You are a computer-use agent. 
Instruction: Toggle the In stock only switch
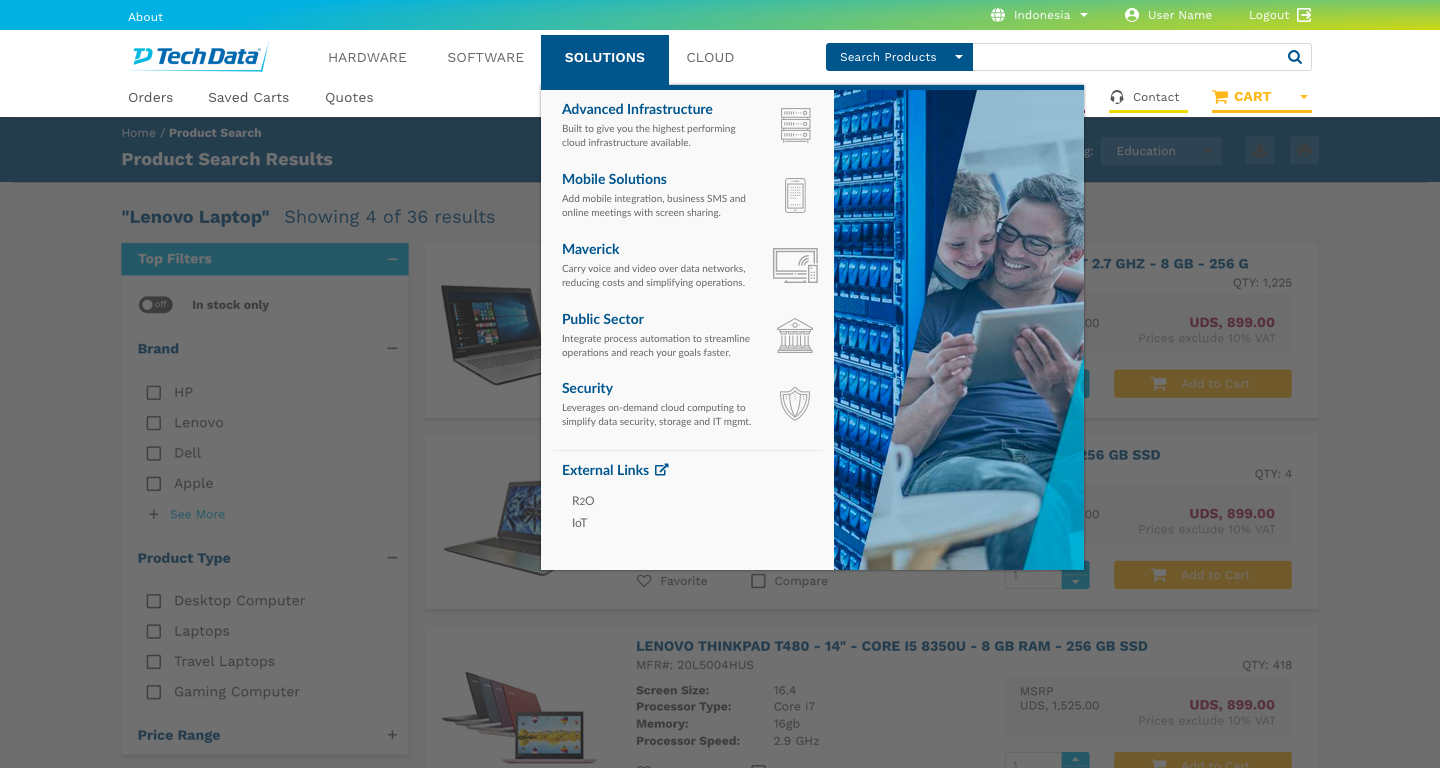[155, 304]
